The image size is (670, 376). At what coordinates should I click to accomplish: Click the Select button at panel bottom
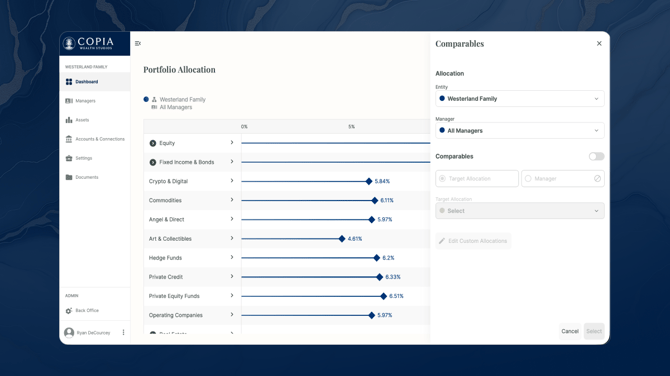pos(594,331)
